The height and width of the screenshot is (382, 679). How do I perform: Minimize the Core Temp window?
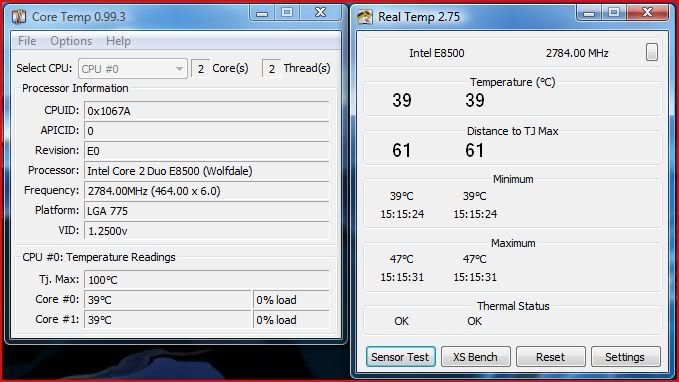pyautogui.click(x=262, y=13)
